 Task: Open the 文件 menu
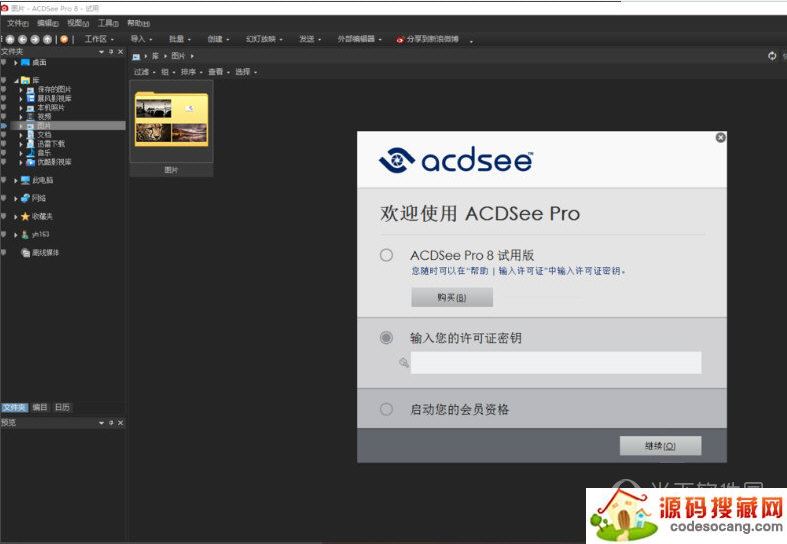pos(18,23)
